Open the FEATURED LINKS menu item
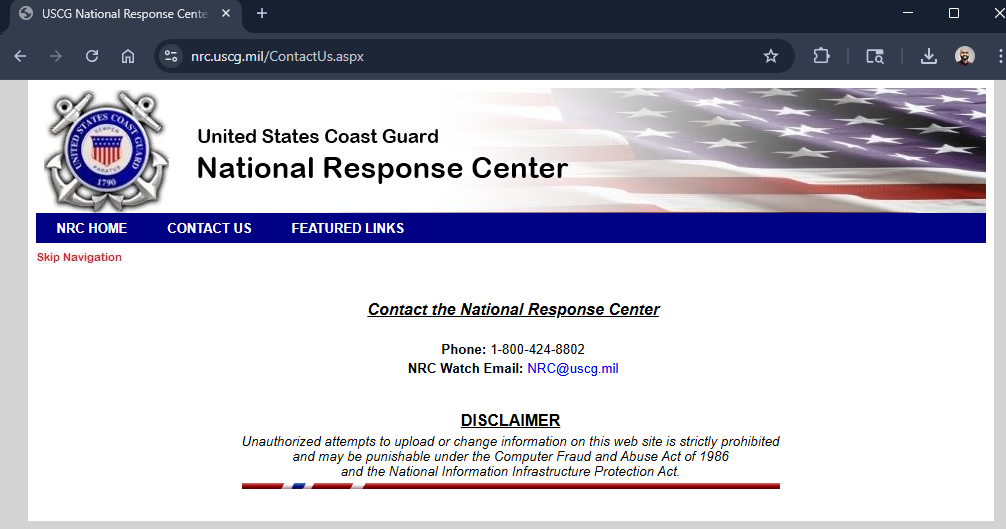 tap(348, 228)
